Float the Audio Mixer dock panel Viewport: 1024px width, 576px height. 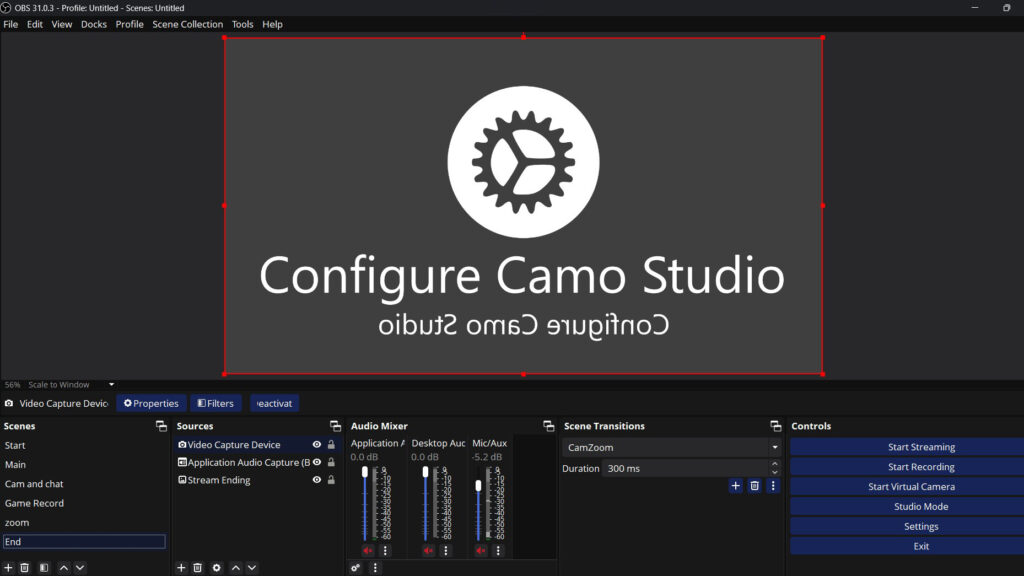tap(549, 426)
